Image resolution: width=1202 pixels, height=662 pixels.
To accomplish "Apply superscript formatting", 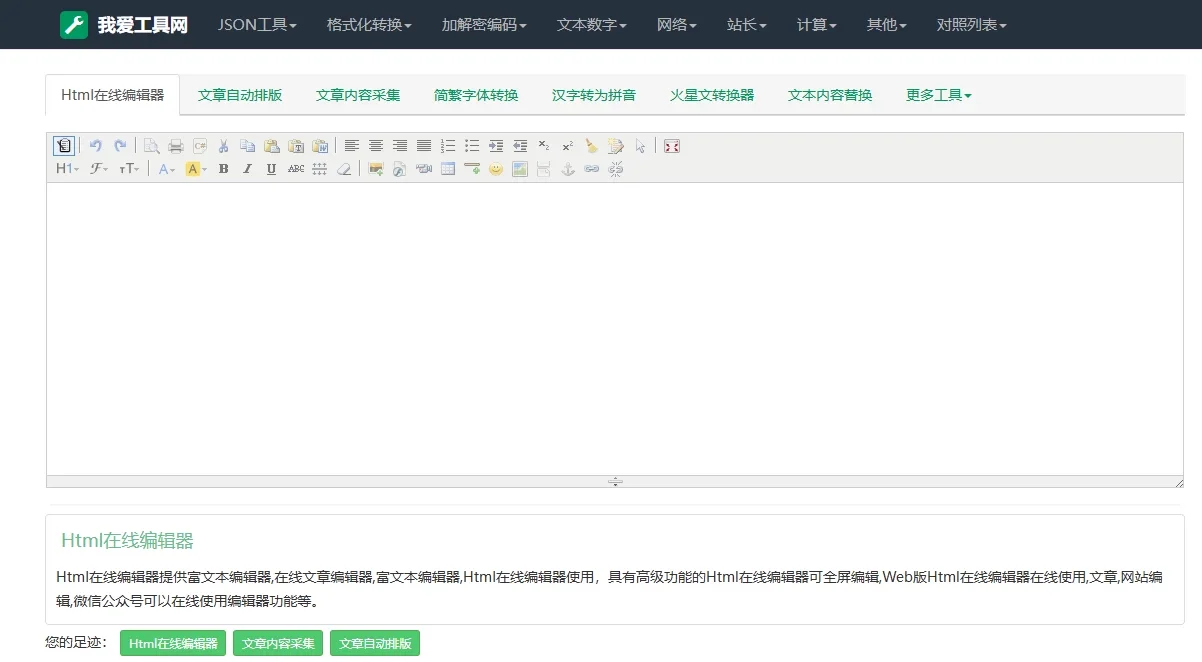I will click(x=567, y=145).
